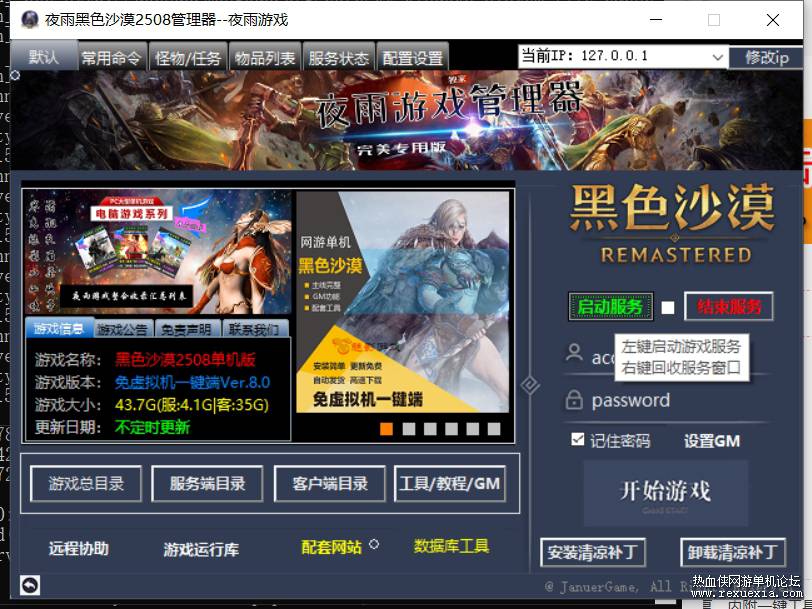The width and height of the screenshot is (812, 609).
Task: Click the back arrow icon at bottom left
Action: [x=30, y=586]
